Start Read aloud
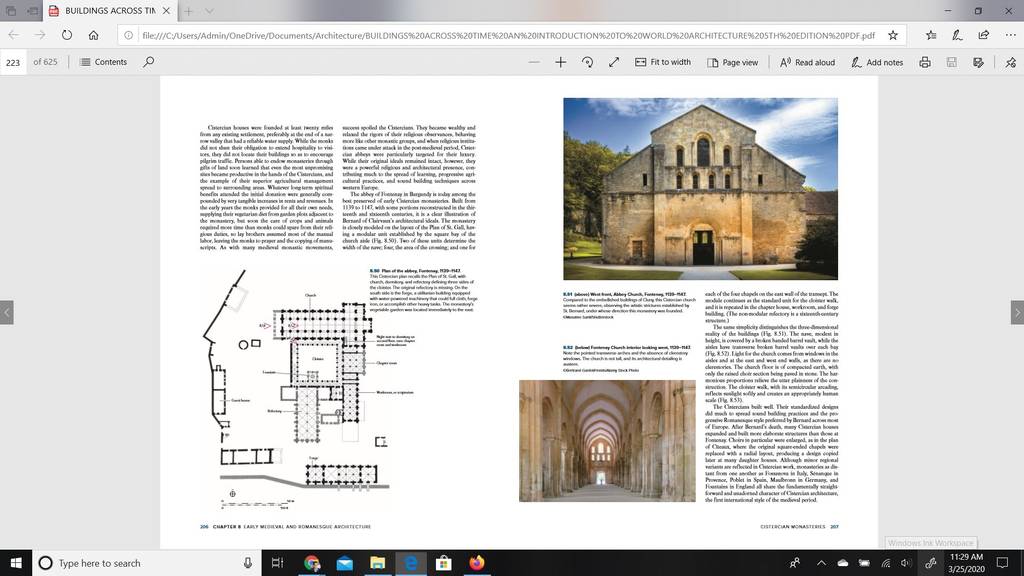 (x=807, y=62)
